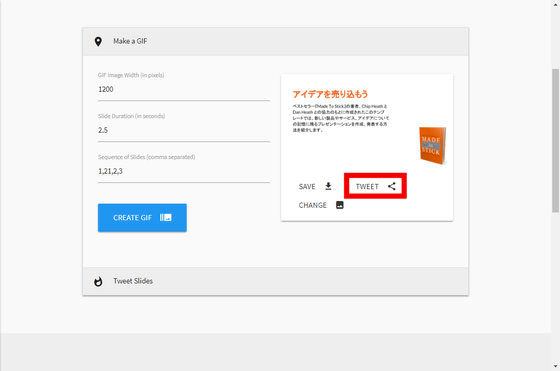Focus the Sequence of Slides field
The image size is (560, 371).
coord(184,171)
